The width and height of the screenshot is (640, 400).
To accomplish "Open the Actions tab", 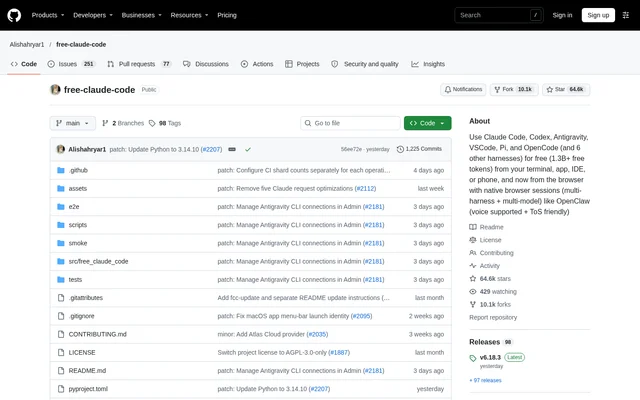I will coord(257,64).
